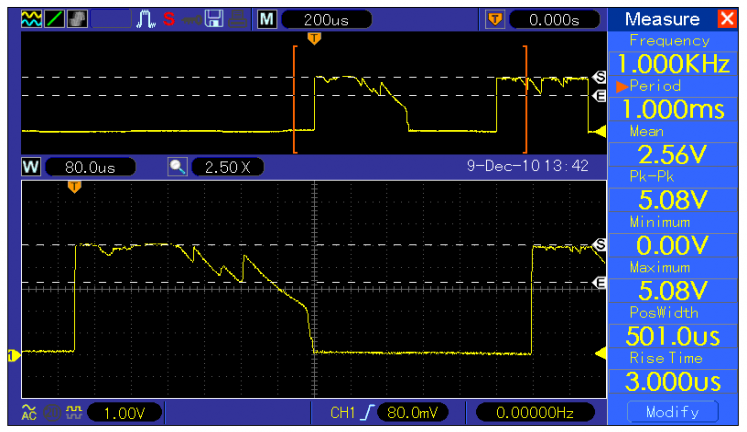Click the floppy disk save icon

214,19
